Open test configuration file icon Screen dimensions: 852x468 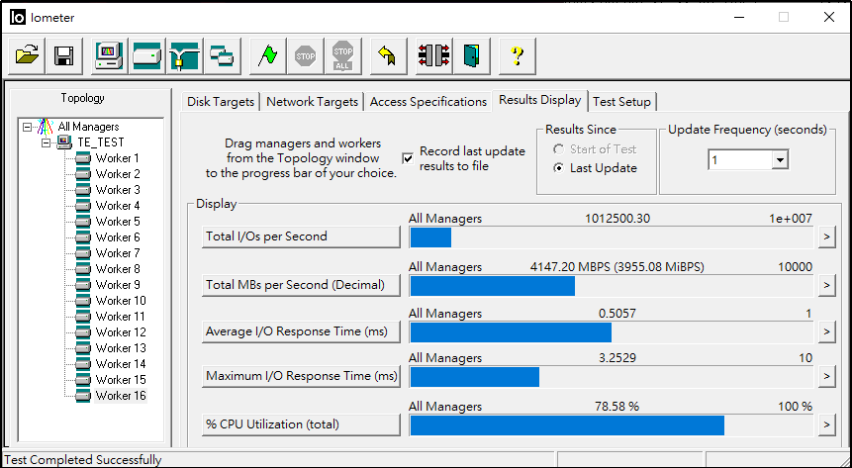point(27,55)
